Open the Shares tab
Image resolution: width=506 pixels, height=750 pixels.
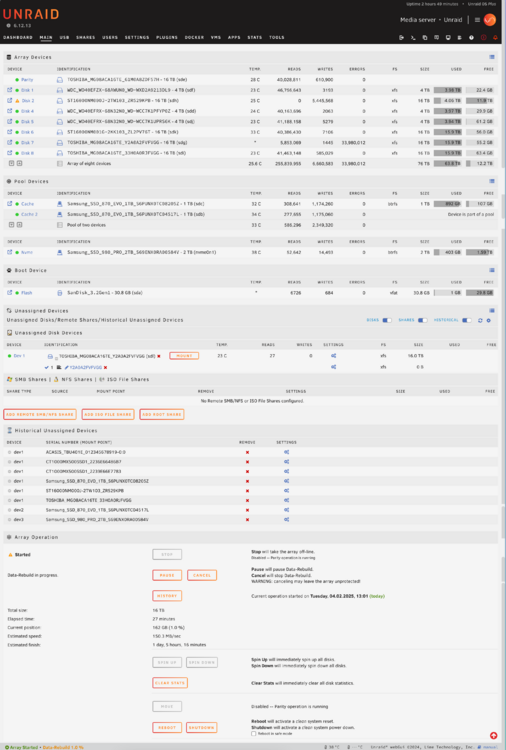[x=86, y=37]
